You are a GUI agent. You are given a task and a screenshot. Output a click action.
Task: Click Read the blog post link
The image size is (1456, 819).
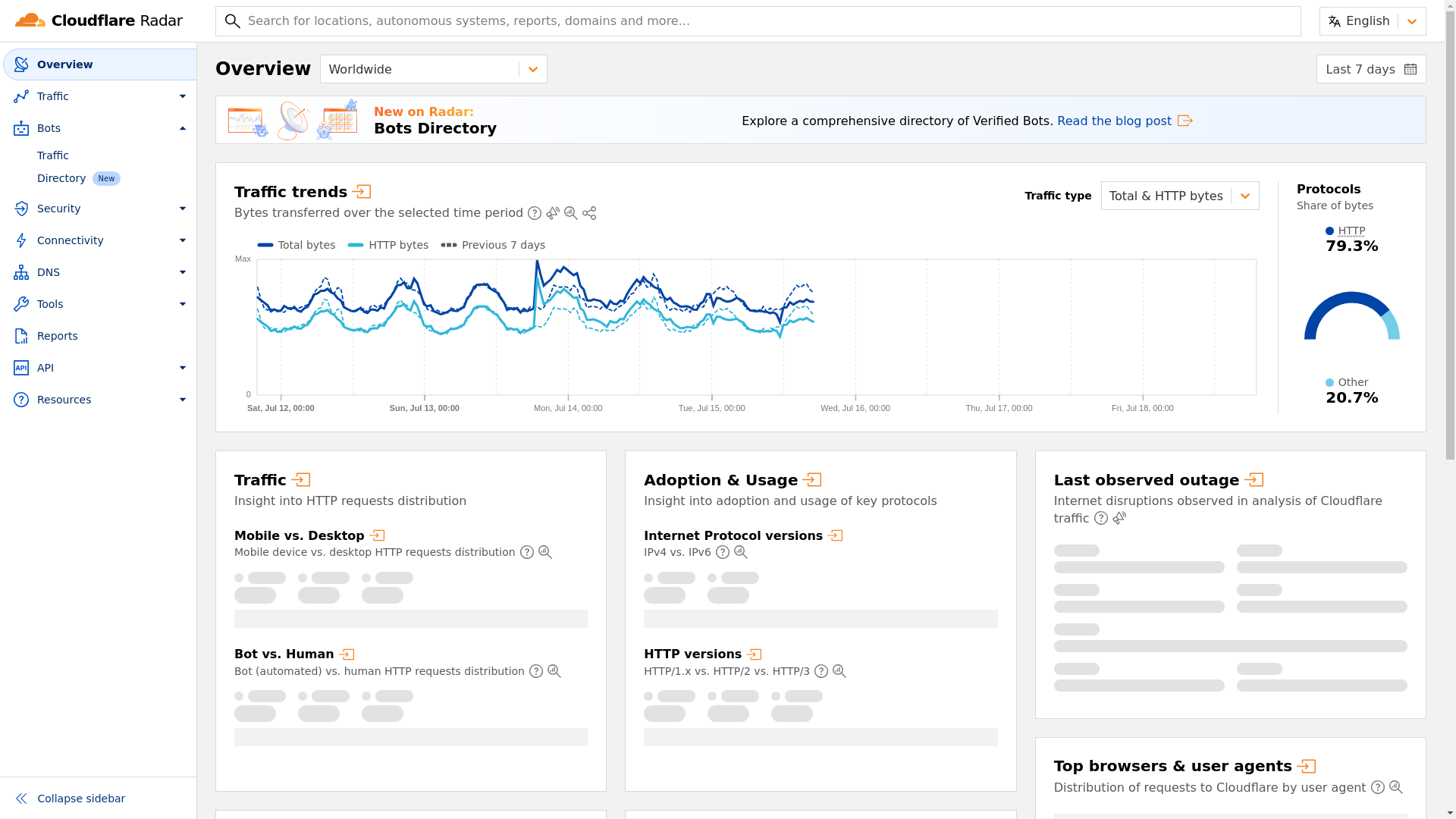(x=1125, y=121)
